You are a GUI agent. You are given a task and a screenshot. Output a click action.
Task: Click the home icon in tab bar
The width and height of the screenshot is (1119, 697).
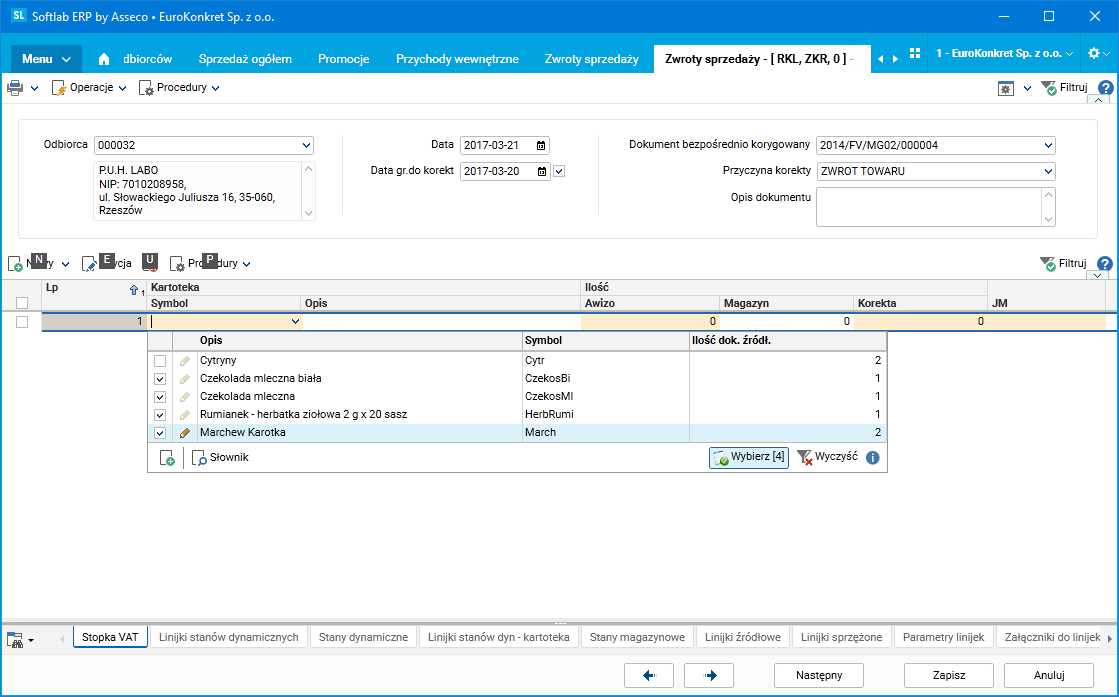point(104,59)
